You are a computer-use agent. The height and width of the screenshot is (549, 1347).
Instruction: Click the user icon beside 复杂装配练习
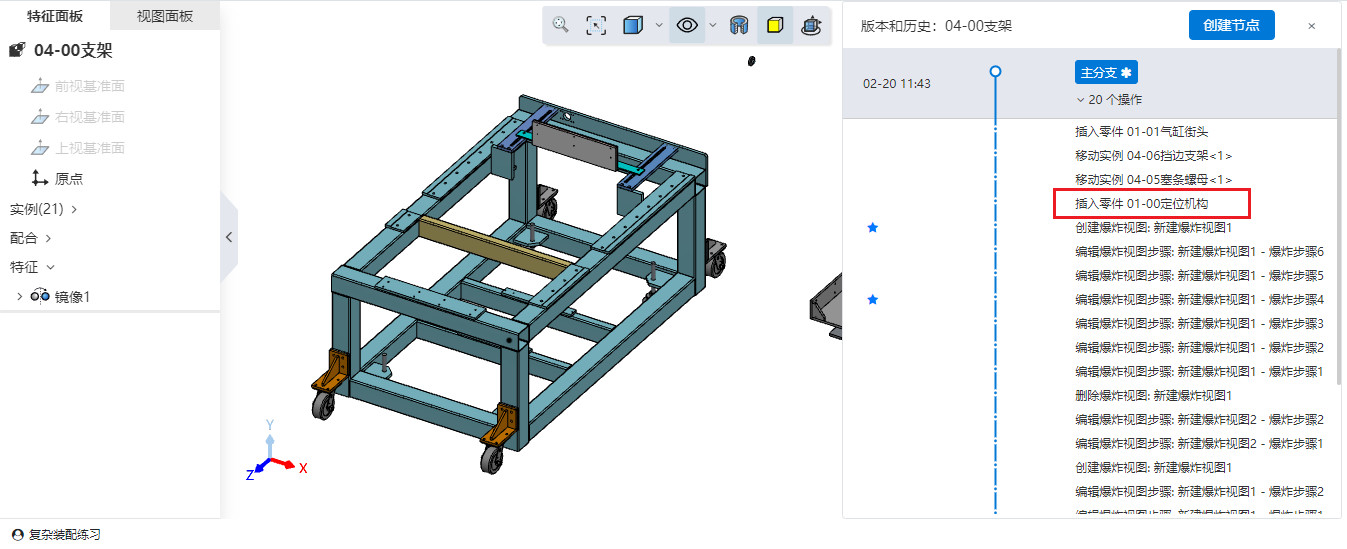pos(17,535)
